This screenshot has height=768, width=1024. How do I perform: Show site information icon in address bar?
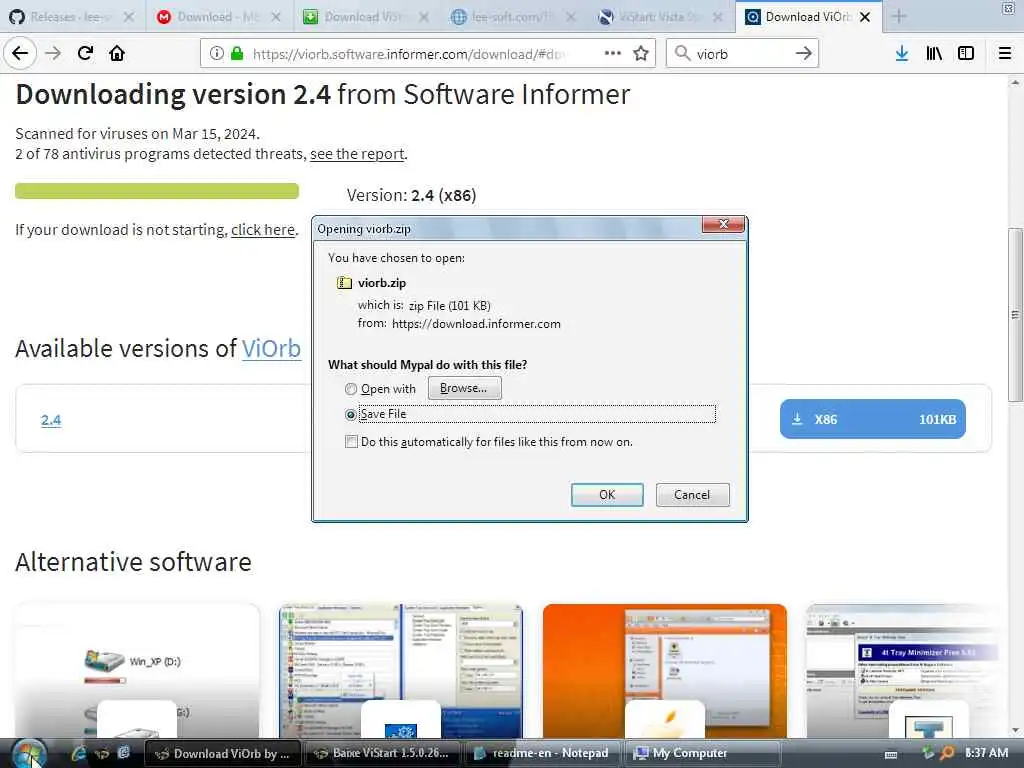pyautogui.click(x=216, y=54)
